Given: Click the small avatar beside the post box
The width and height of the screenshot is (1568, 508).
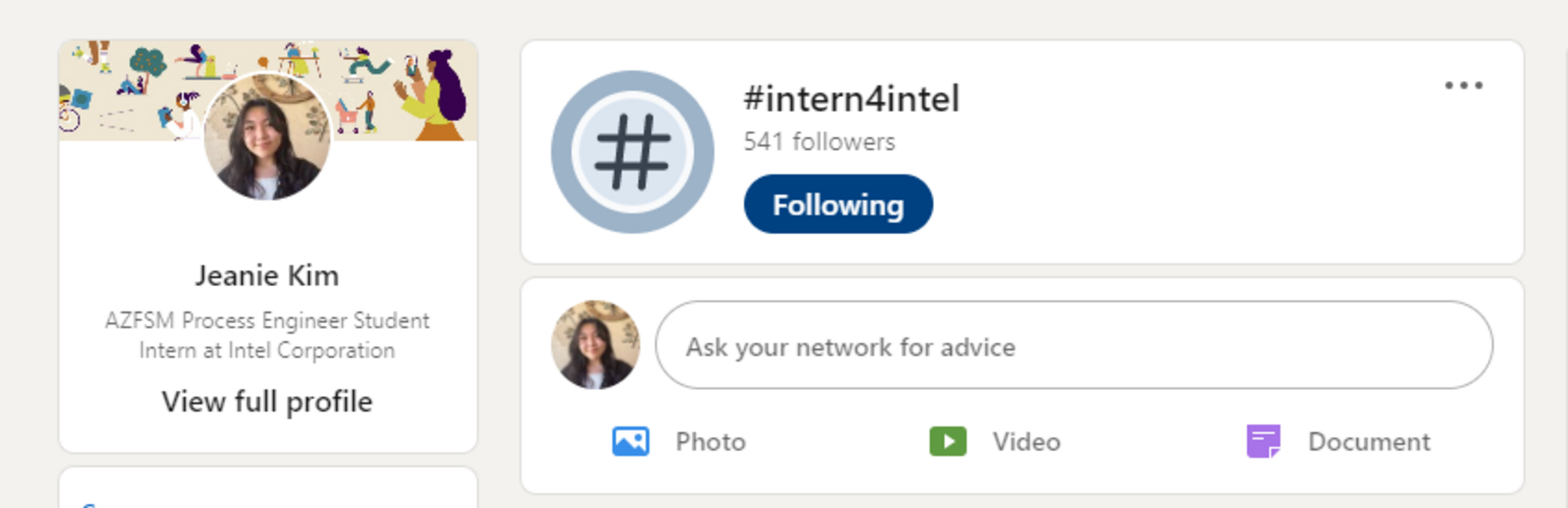Looking at the screenshot, I should pos(595,345).
